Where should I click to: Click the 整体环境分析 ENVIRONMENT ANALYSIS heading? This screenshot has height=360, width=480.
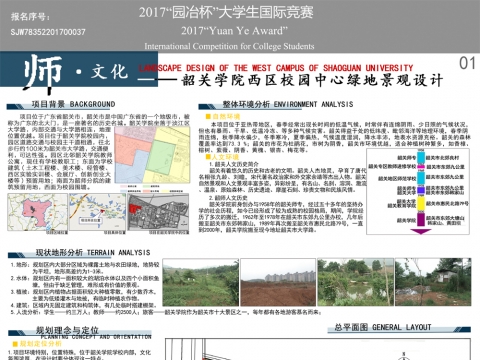tap(288, 104)
